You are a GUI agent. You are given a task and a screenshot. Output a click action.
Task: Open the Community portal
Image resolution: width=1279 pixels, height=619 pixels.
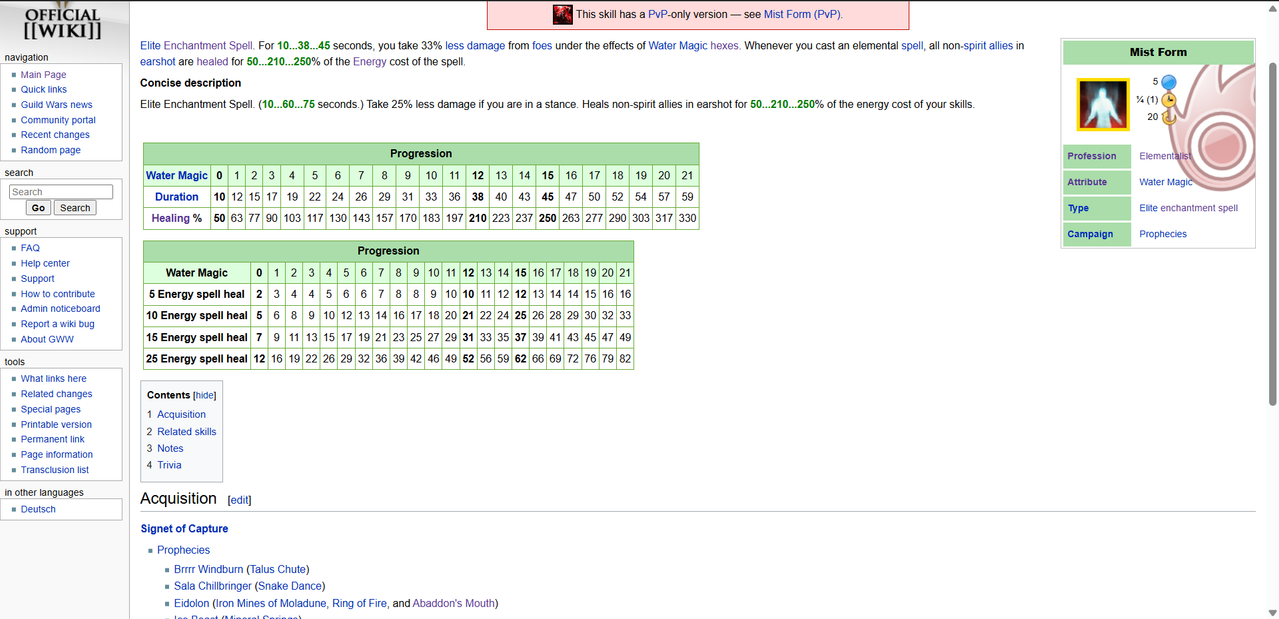click(x=58, y=120)
